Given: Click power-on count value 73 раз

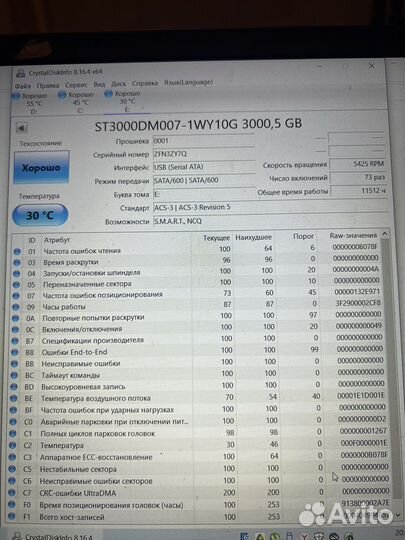Looking at the screenshot, I should pos(358,177).
